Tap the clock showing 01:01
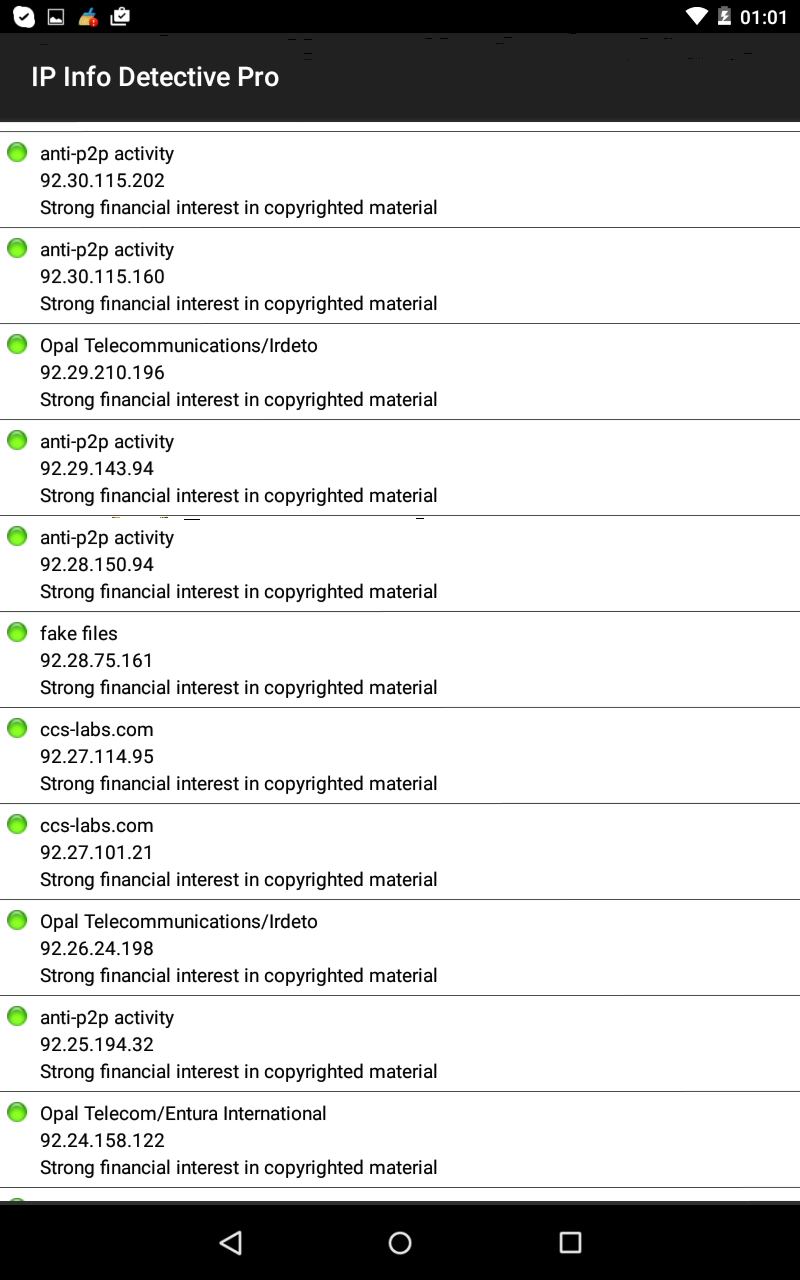 click(764, 17)
